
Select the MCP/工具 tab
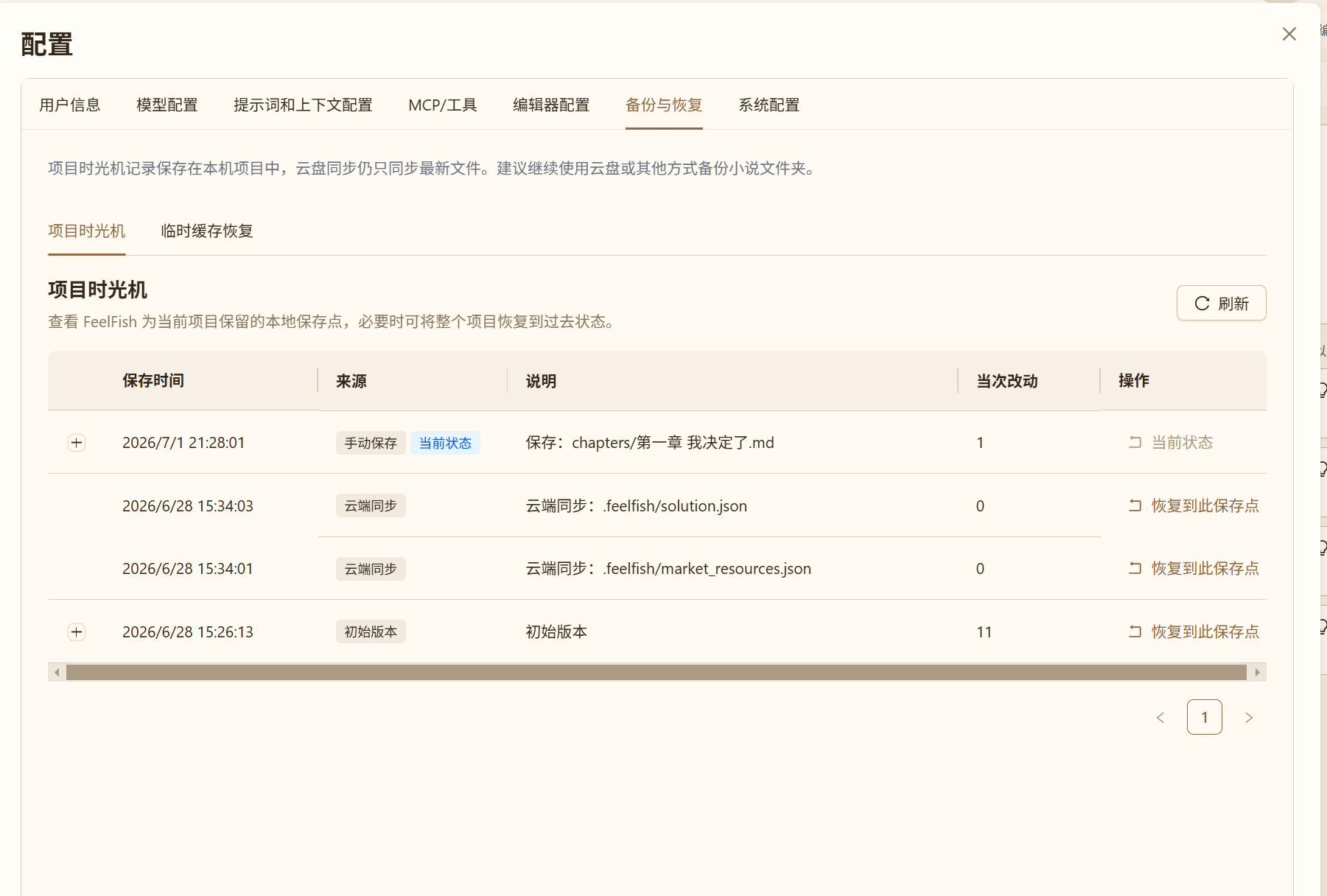443,105
